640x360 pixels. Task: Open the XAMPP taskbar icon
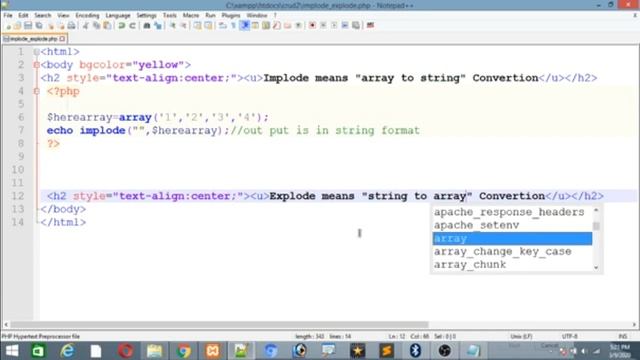pos(213,351)
